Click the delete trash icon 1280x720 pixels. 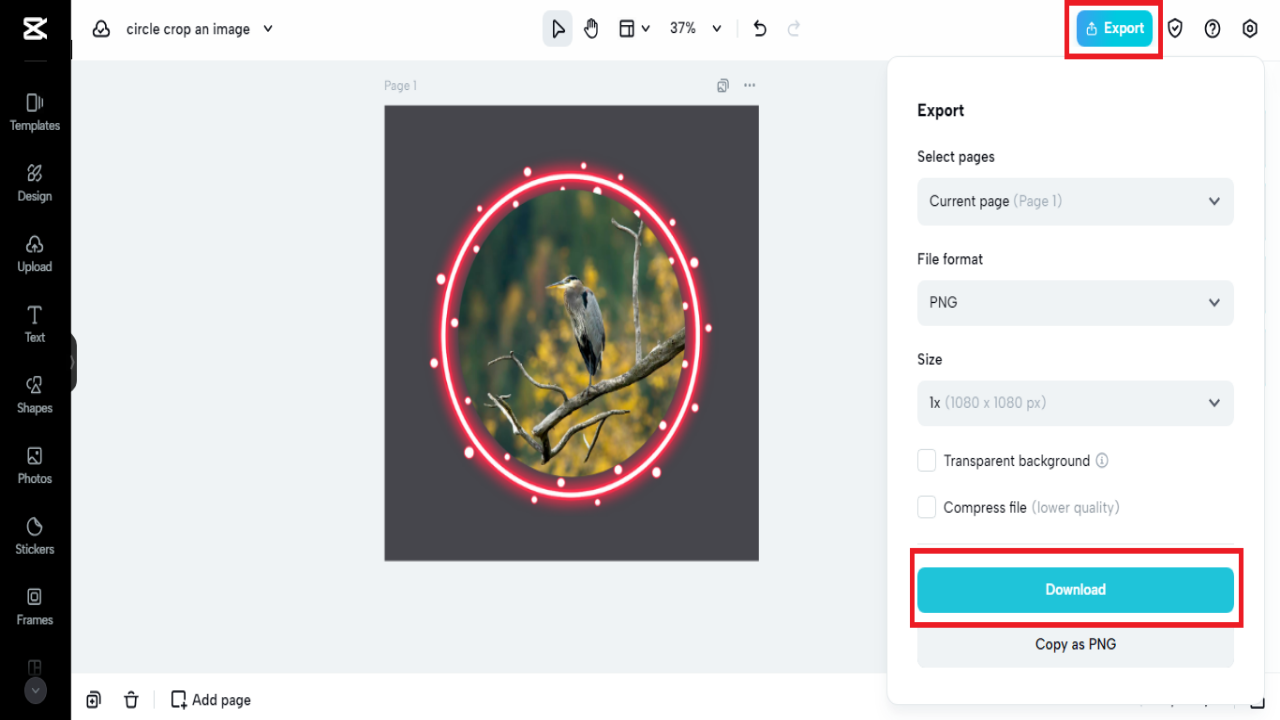131,700
